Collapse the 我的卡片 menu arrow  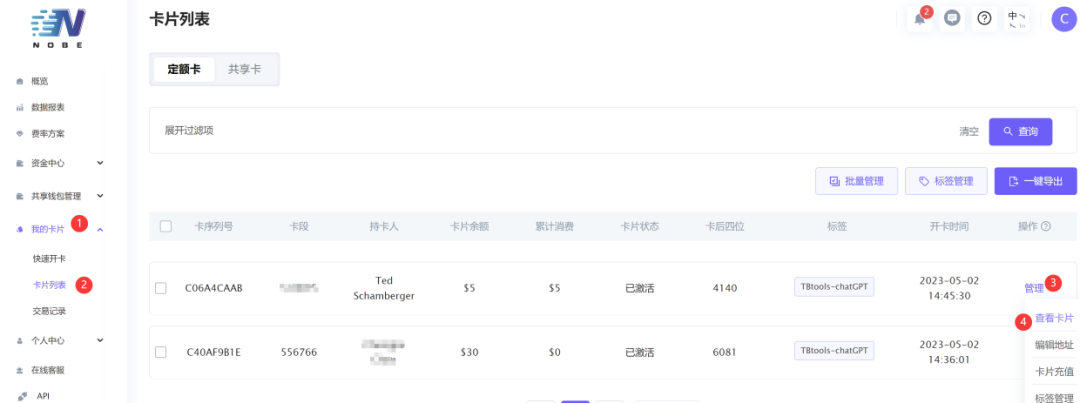100,229
